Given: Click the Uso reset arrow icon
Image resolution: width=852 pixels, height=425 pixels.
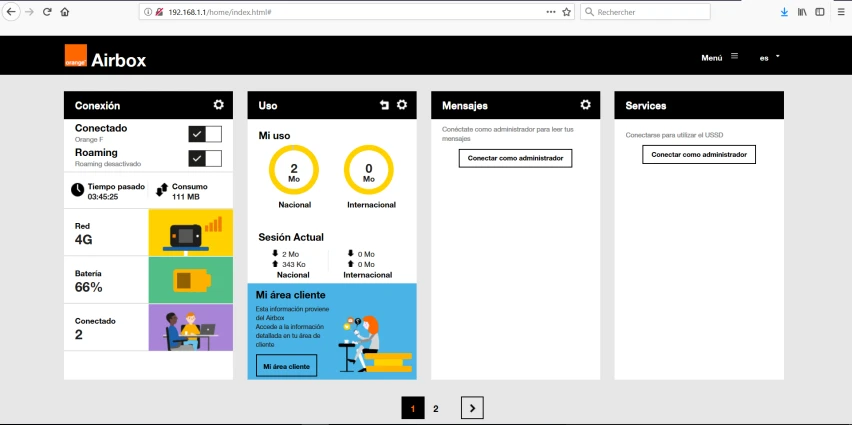Looking at the screenshot, I should pyautogui.click(x=384, y=105).
